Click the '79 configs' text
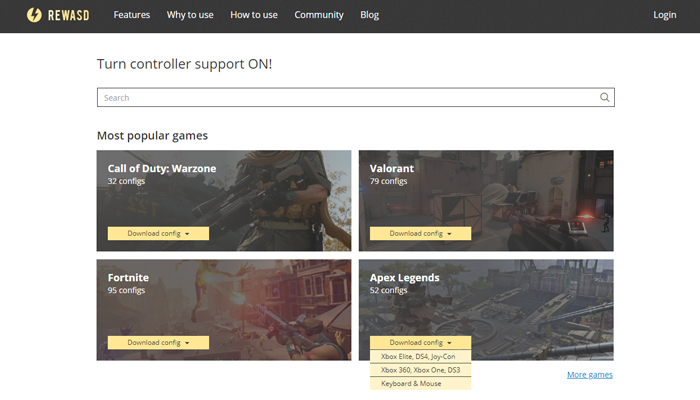This screenshot has height=400, width=700. point(388,181)
